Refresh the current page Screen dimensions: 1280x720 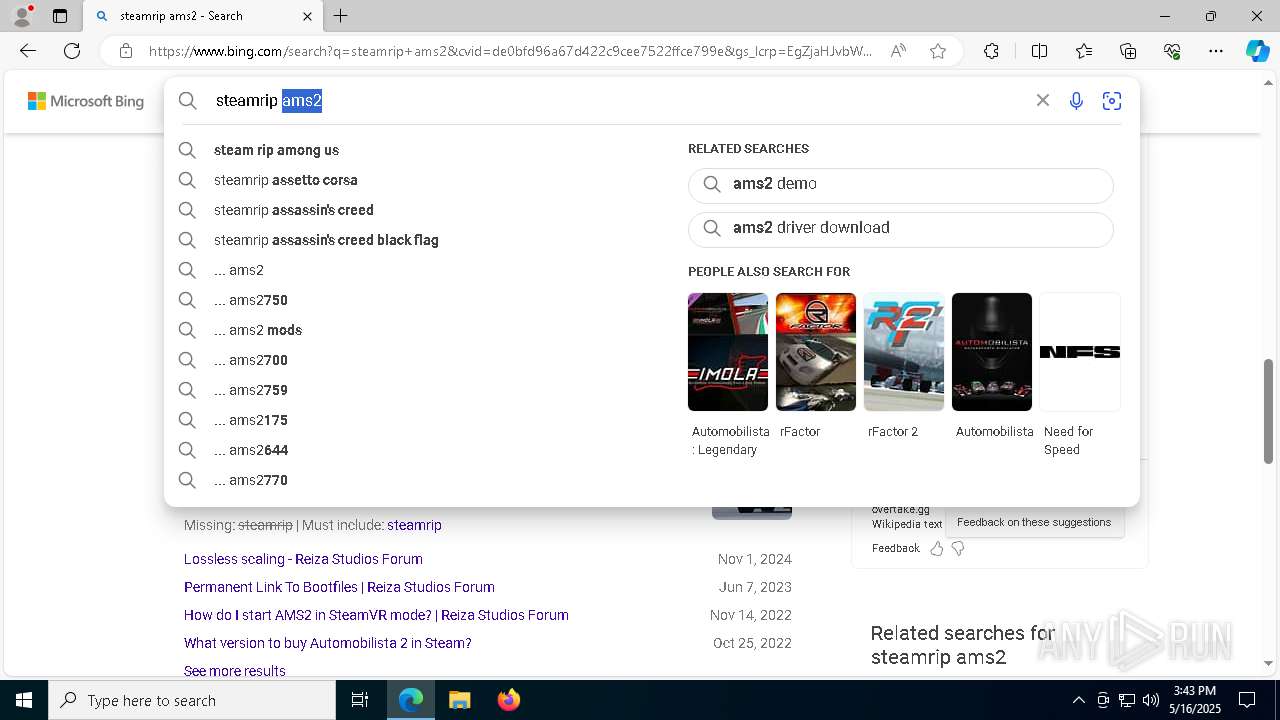(72, 51)
